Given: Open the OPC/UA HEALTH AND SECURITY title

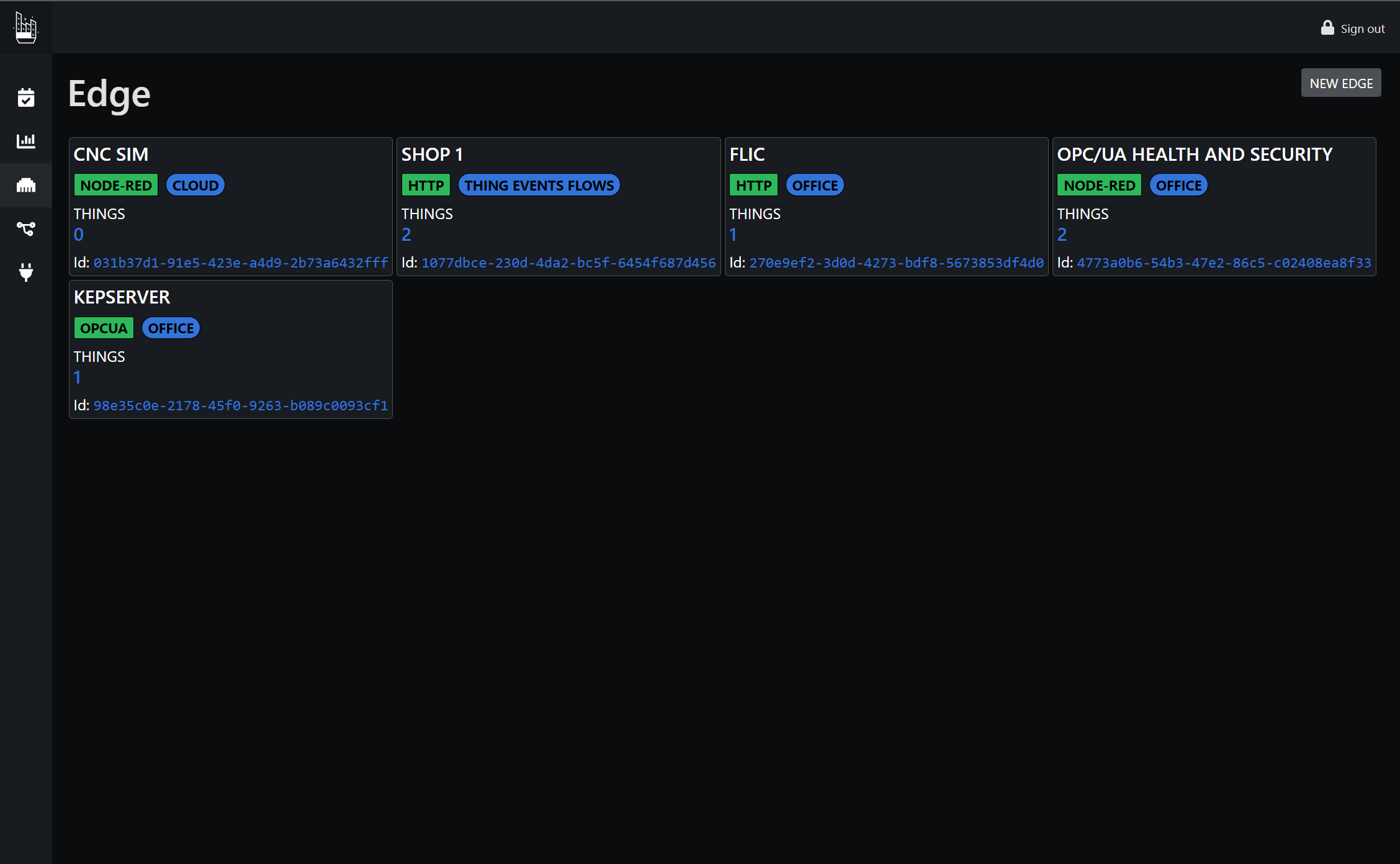Looking at the screenshot, I should pyautogui.click(x=1195, y=155).
